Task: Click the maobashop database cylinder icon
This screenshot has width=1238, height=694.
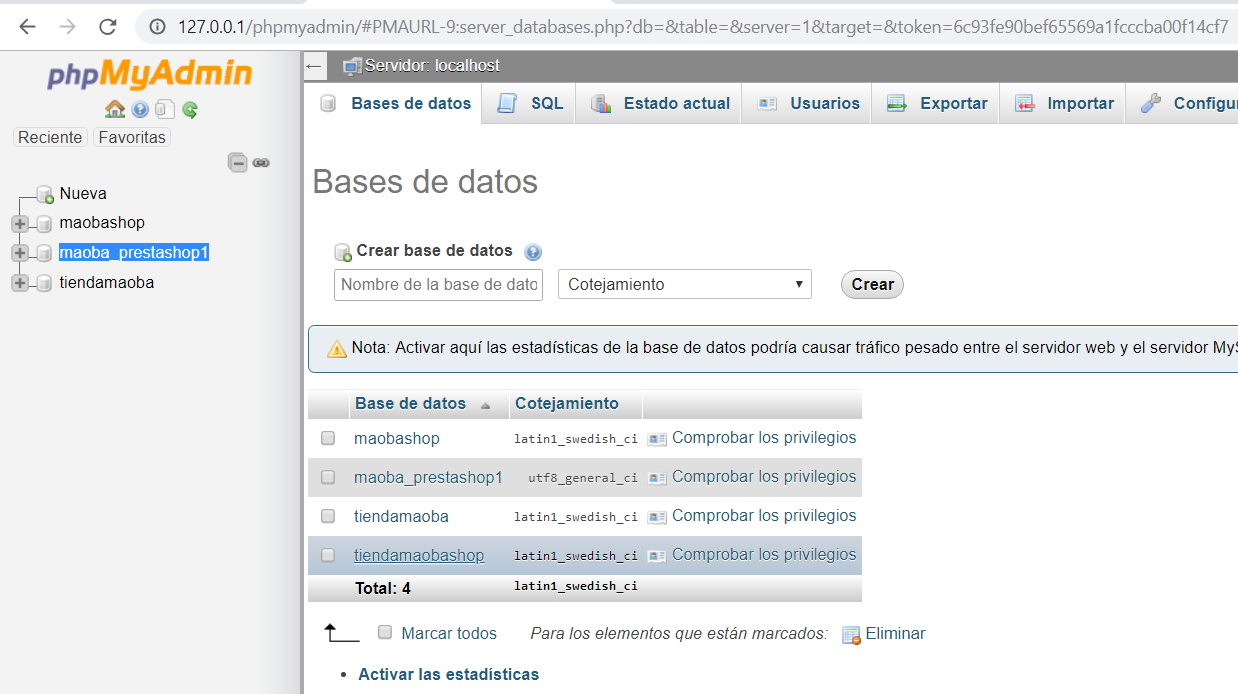Action: pos(44,223)
